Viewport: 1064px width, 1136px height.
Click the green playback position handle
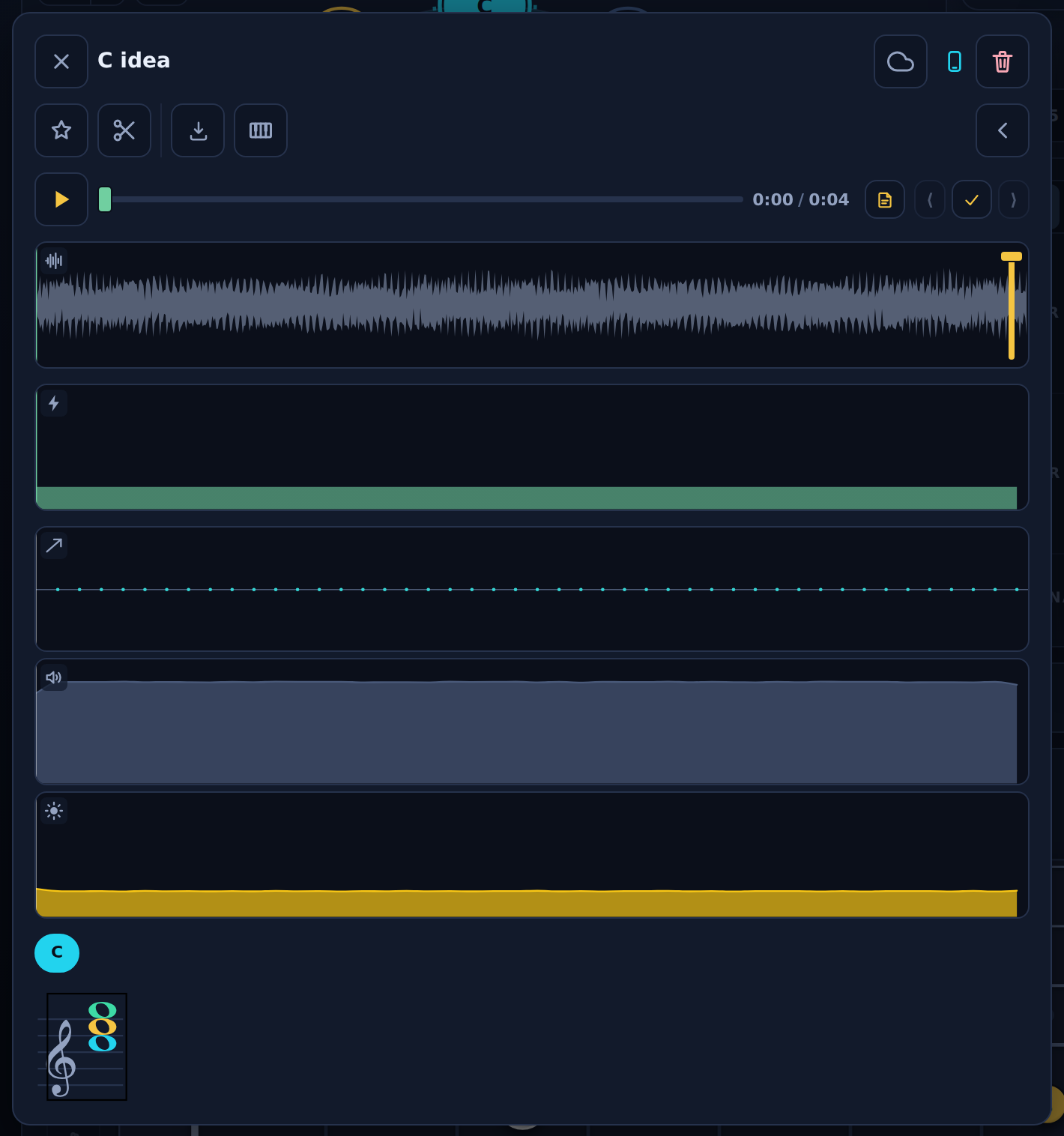point(105,199)
